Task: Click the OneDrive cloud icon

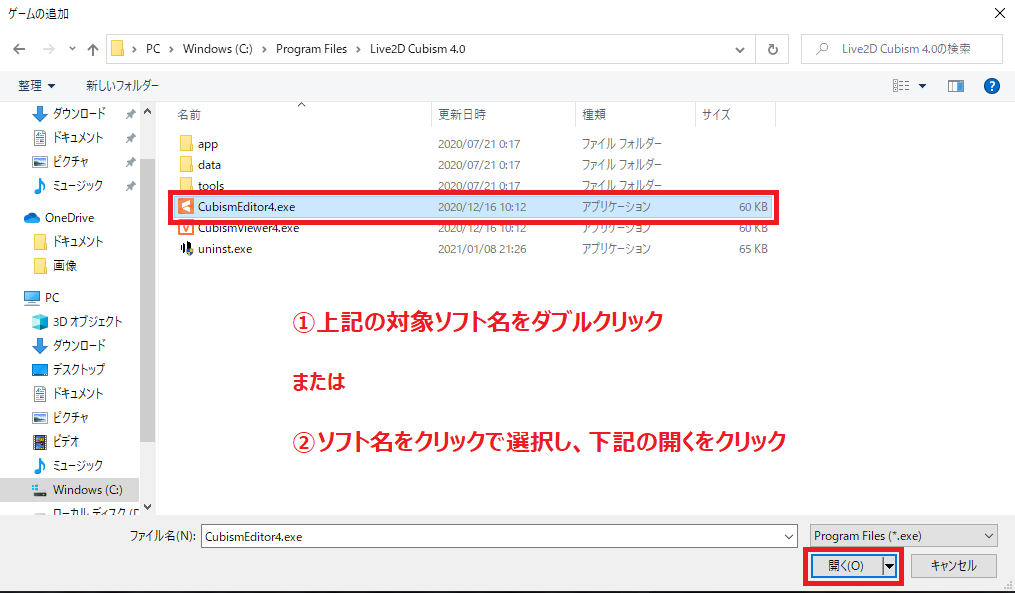Action: coord(32,218)
